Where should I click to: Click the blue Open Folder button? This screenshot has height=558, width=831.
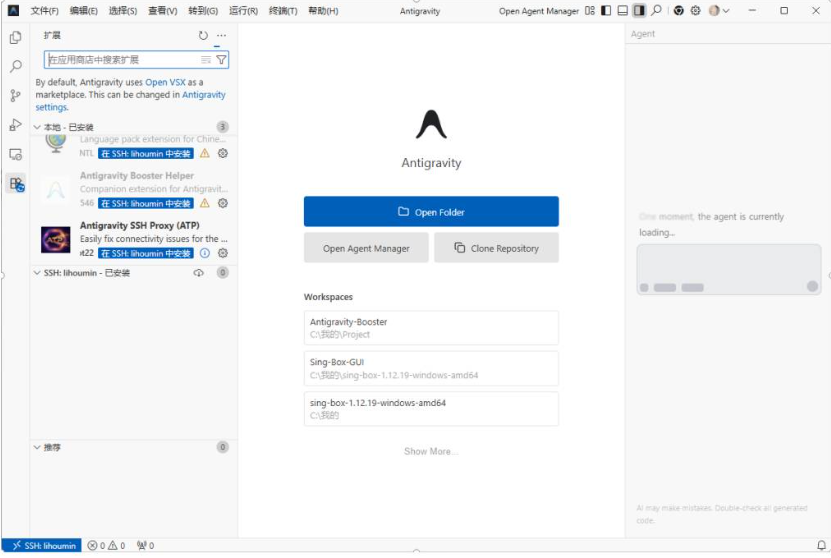pyautogui.click(x=431, y=212)
